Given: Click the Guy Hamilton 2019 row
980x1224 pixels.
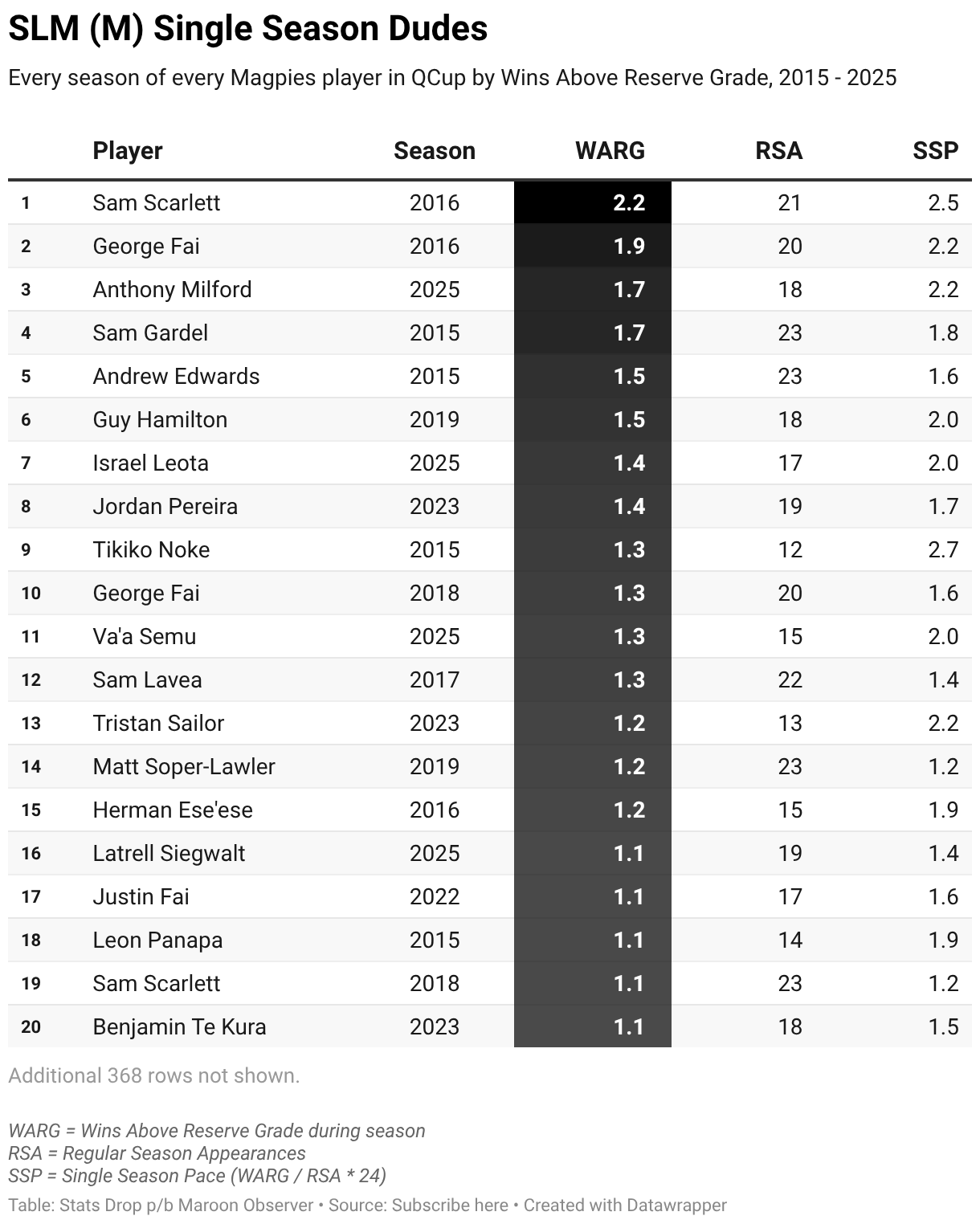Looking at the screenshot, I should point(490,419).
